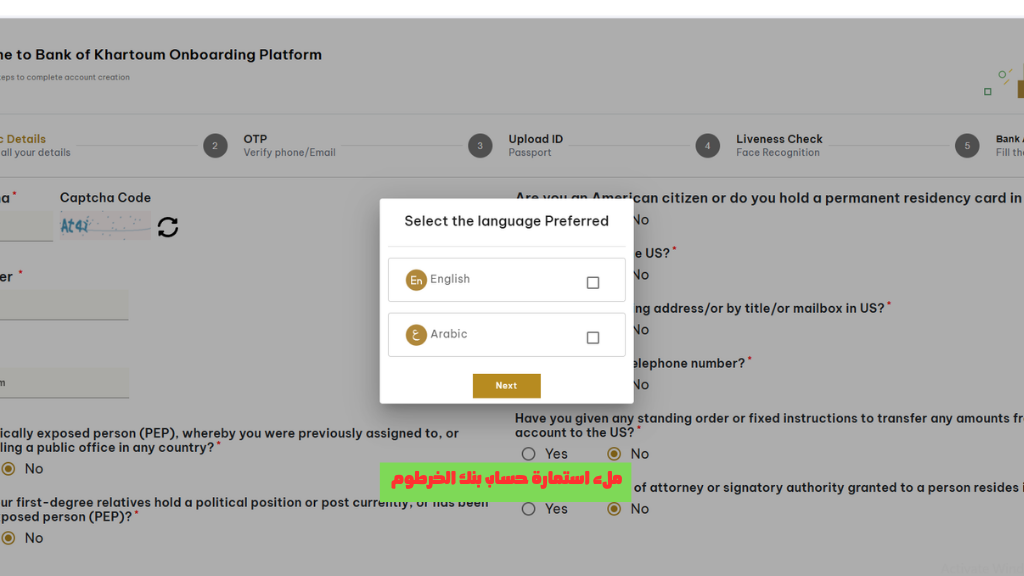Open the Liveness Check Face Recognition step
Screen dimensions: 1024x576
779,146
